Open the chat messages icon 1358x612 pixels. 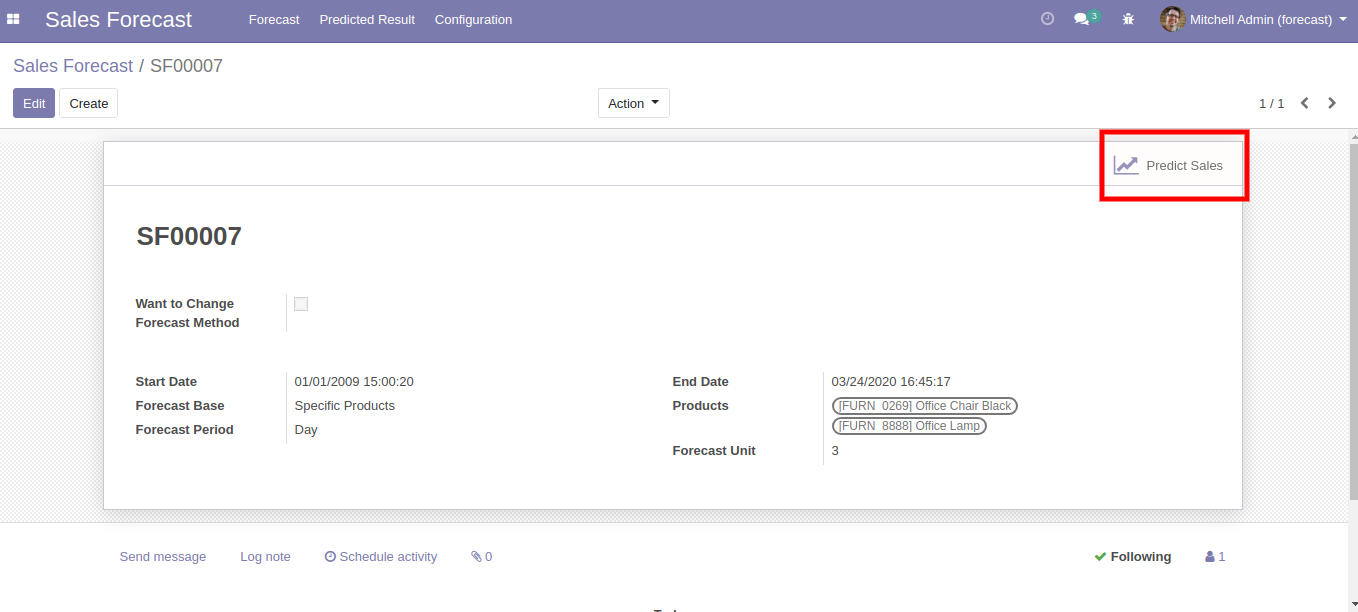click(x=1081, y=19)
